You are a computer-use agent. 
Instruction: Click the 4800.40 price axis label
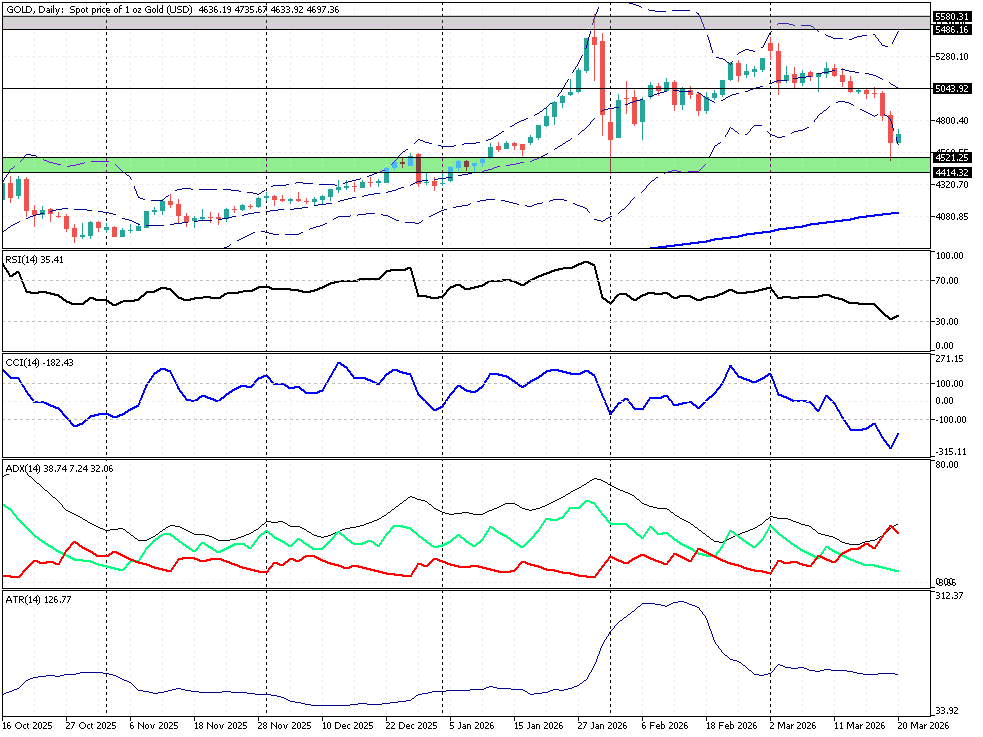click(x=952, y=121)
